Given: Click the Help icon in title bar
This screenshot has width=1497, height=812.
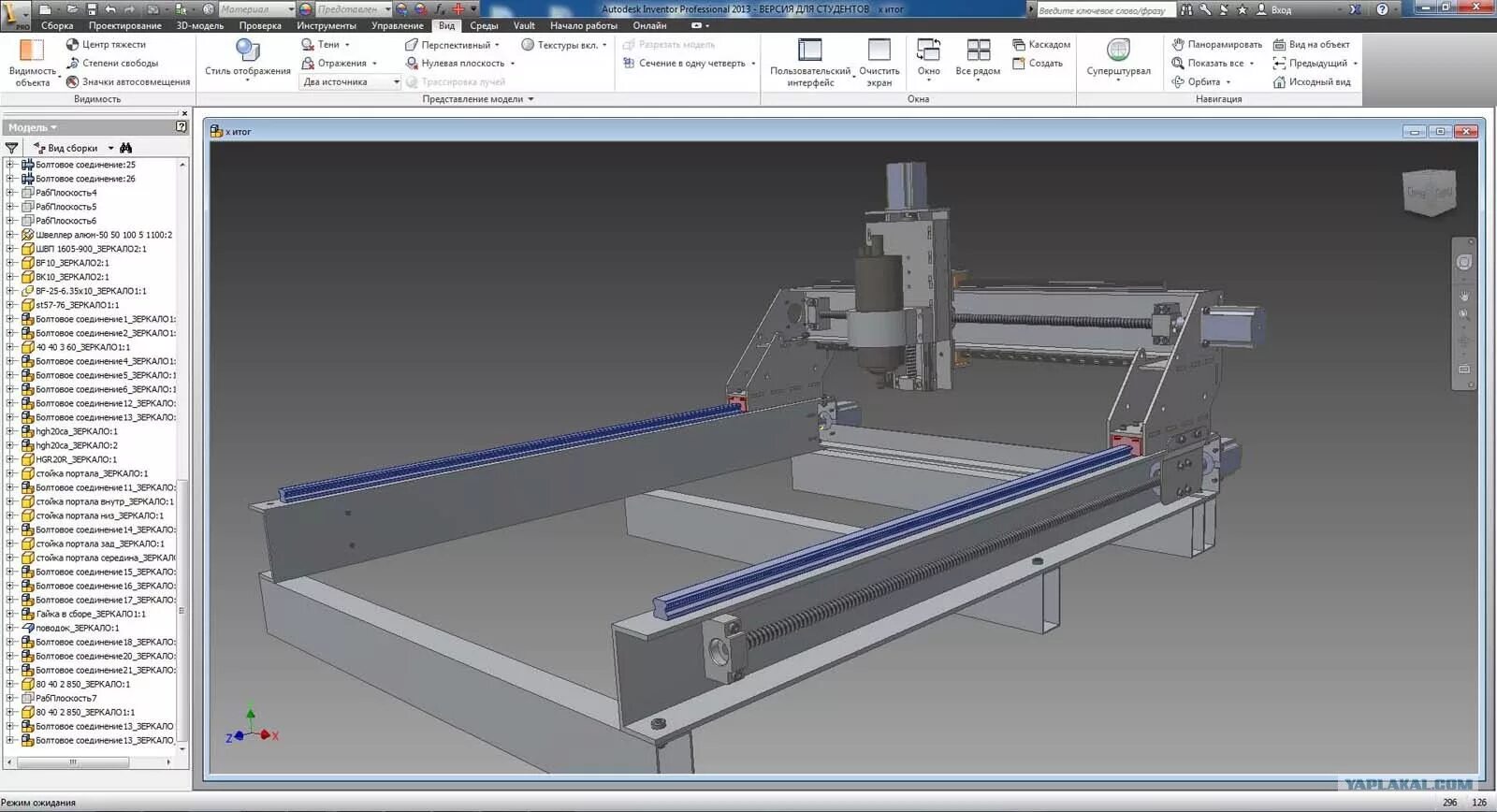Looking at the screenshot, I should 1382,9.
